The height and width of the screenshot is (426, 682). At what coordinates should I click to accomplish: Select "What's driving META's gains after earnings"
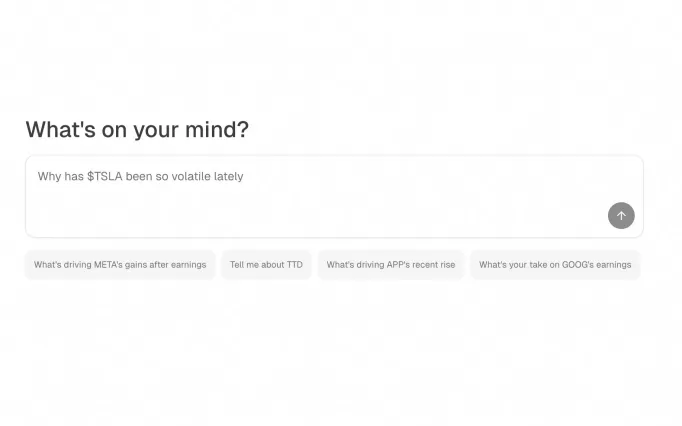120,265
